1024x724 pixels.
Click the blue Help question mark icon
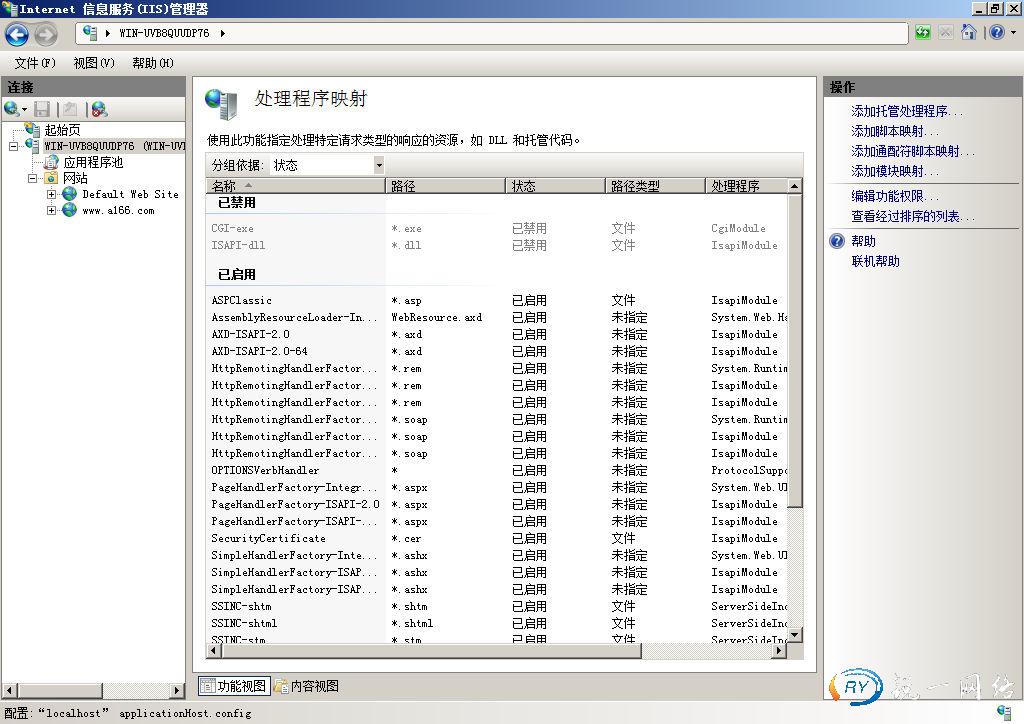[995, 33]
